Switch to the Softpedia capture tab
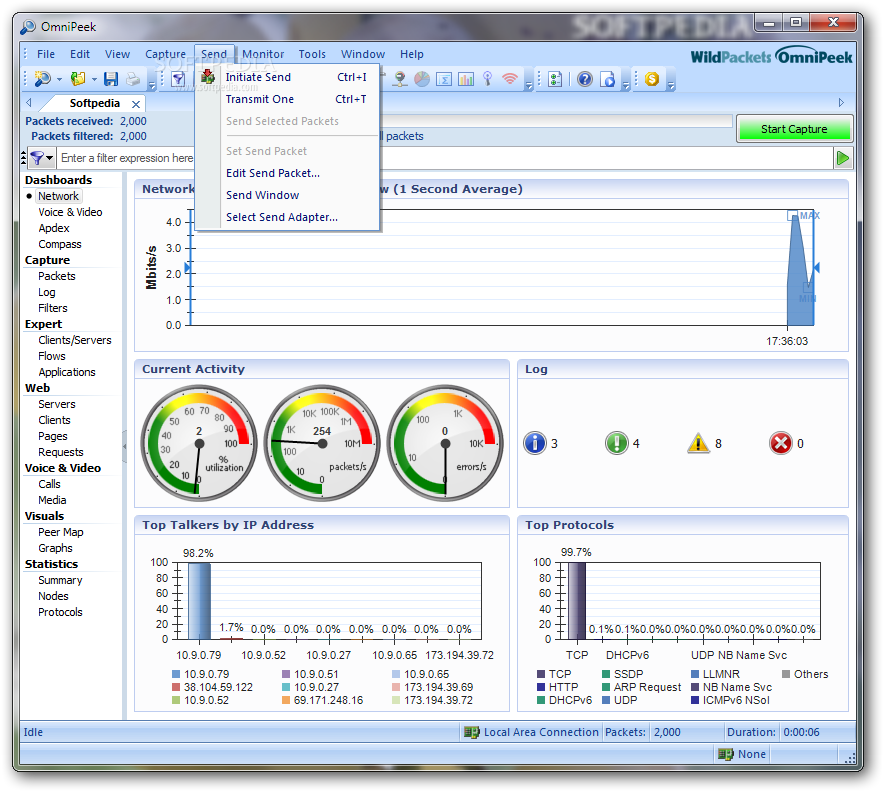 pyautogui.click(x=95, y=103)
